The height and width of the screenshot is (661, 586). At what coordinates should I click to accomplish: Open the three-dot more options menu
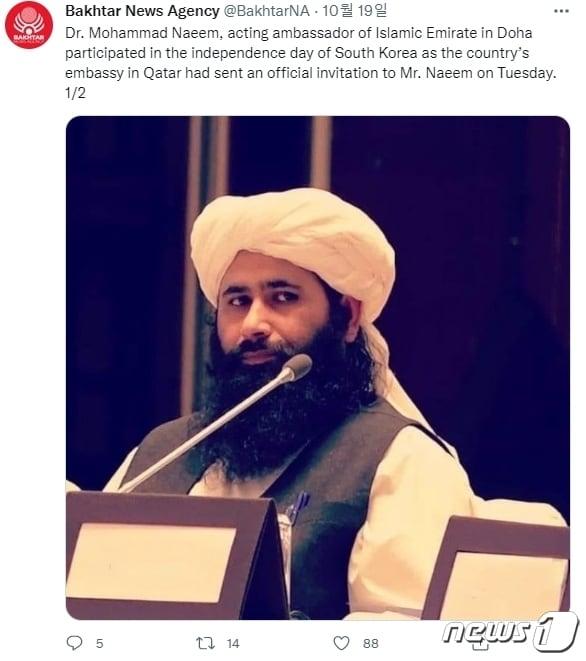[x=561, y=11]
